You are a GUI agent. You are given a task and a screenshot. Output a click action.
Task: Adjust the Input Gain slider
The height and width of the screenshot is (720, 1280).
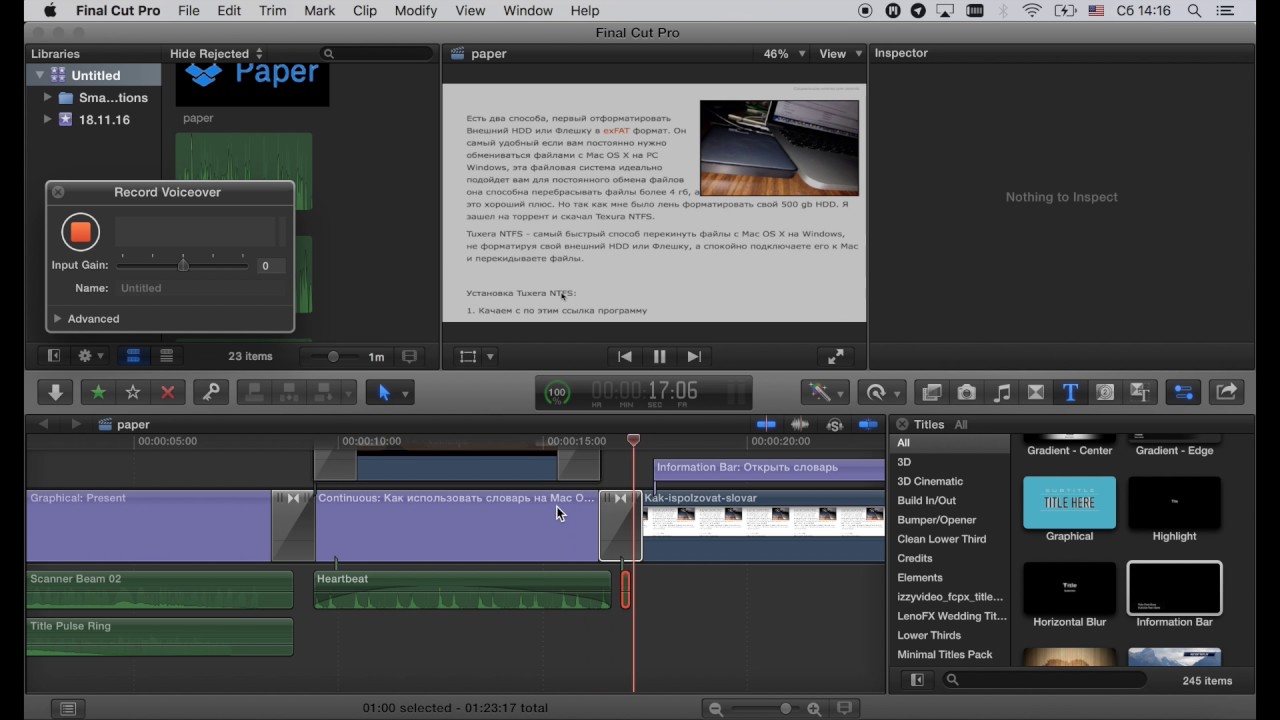tap(183, 265)
